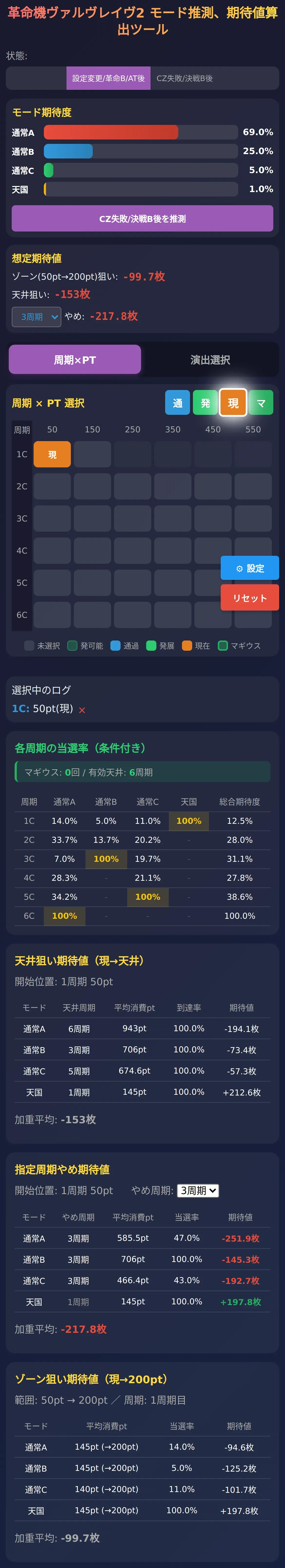Select the blue 通 mode button
The height and width of the screenshot is (1568, 285).
point(177,403)
